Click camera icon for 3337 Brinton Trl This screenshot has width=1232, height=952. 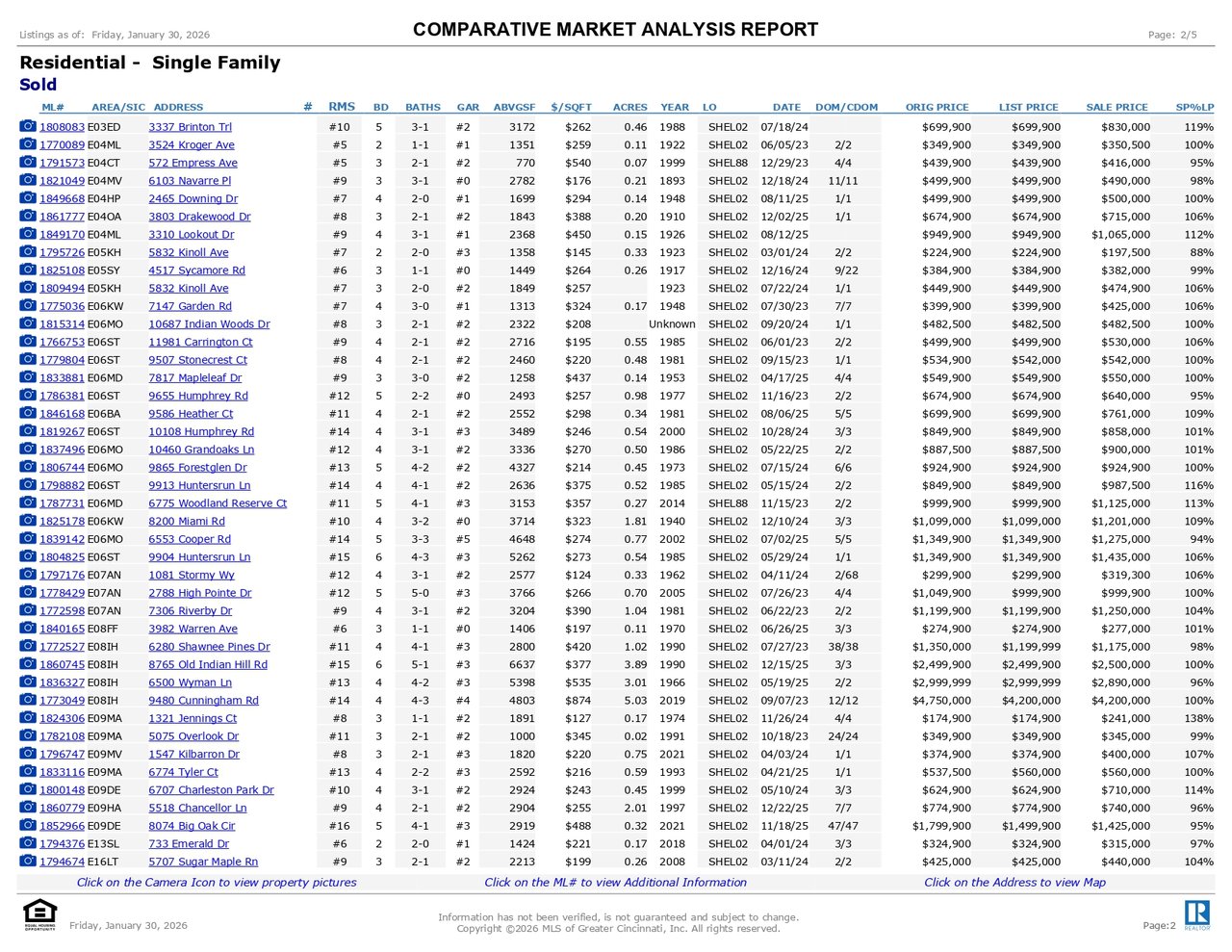point(28,127)
